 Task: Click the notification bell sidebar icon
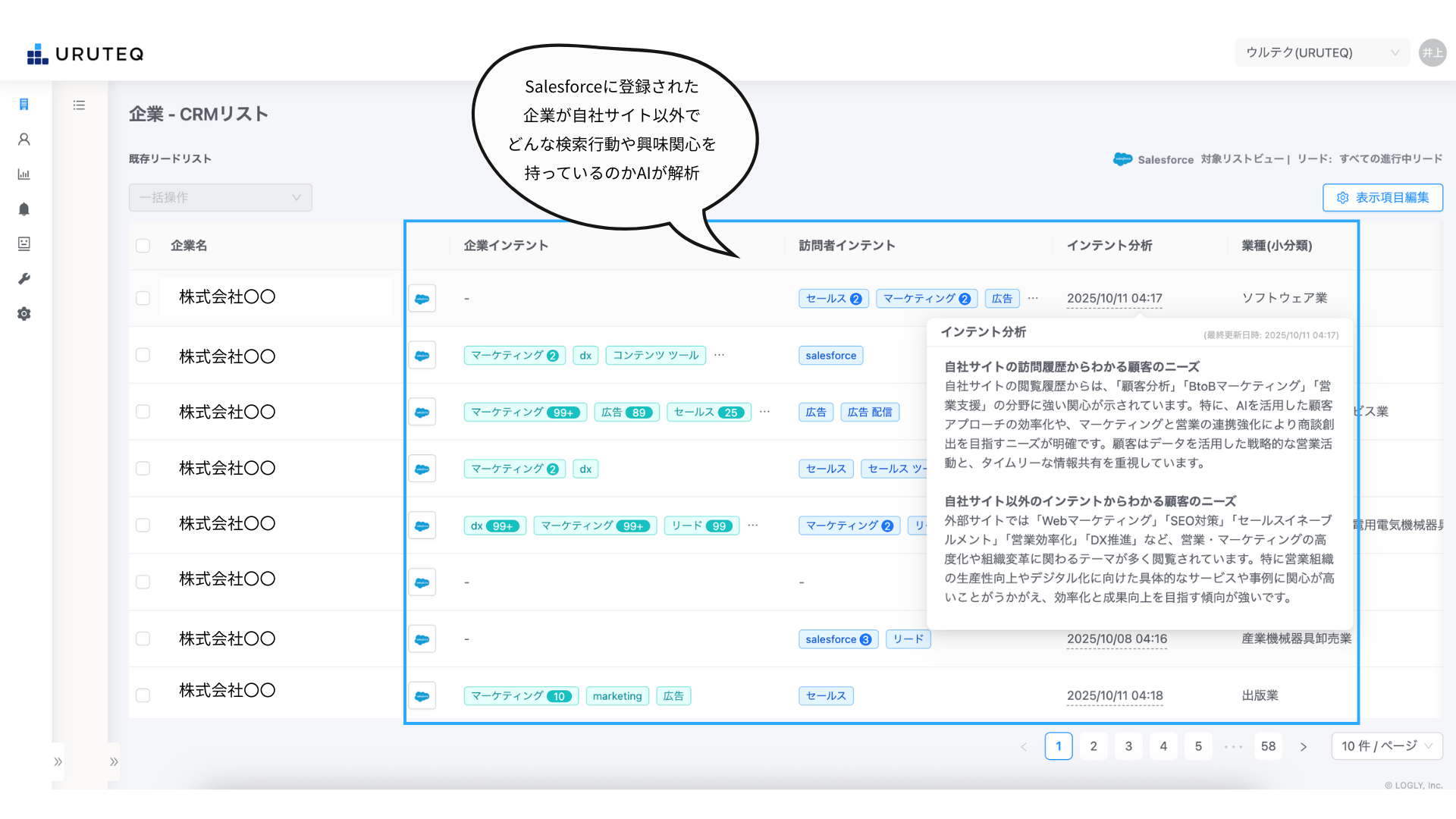coord(24,209)
